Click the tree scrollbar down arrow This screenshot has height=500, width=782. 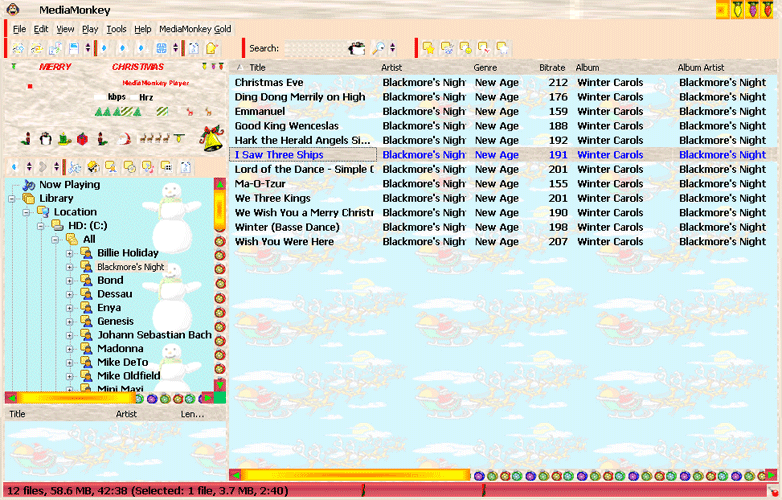coord(220,385)
